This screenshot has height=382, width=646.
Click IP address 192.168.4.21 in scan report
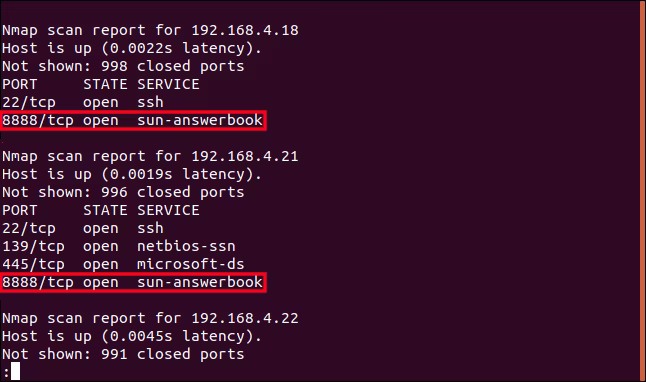(x=245, y=156)
